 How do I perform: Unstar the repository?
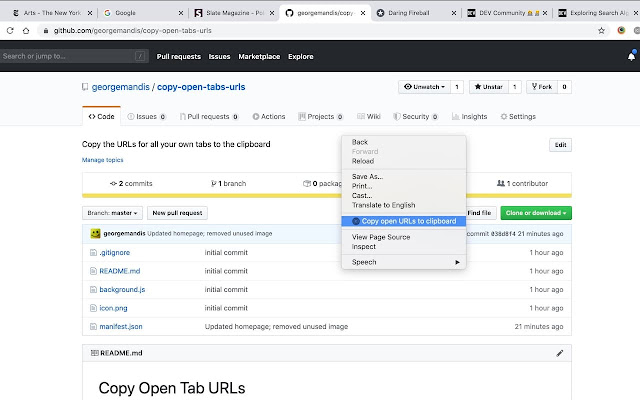click(x=489, y=87)
